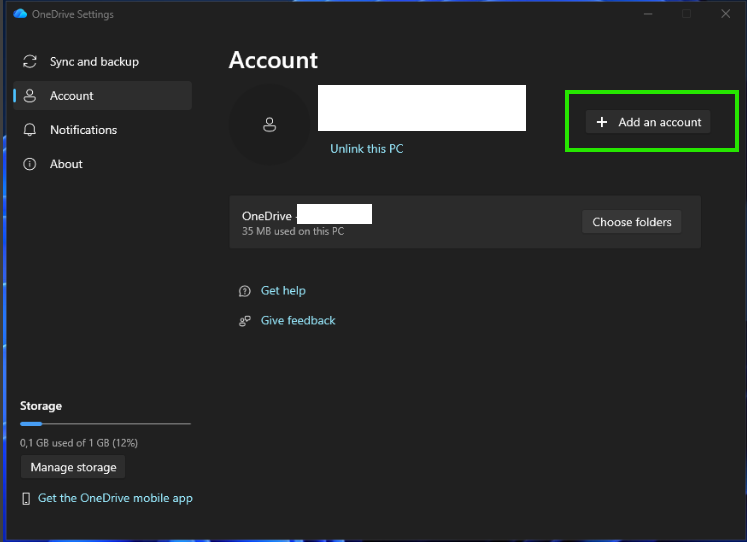The width and height of the screenshot is (747, 542).
Task: Open the Notifications settings page
Action: (x=102, y=130)
